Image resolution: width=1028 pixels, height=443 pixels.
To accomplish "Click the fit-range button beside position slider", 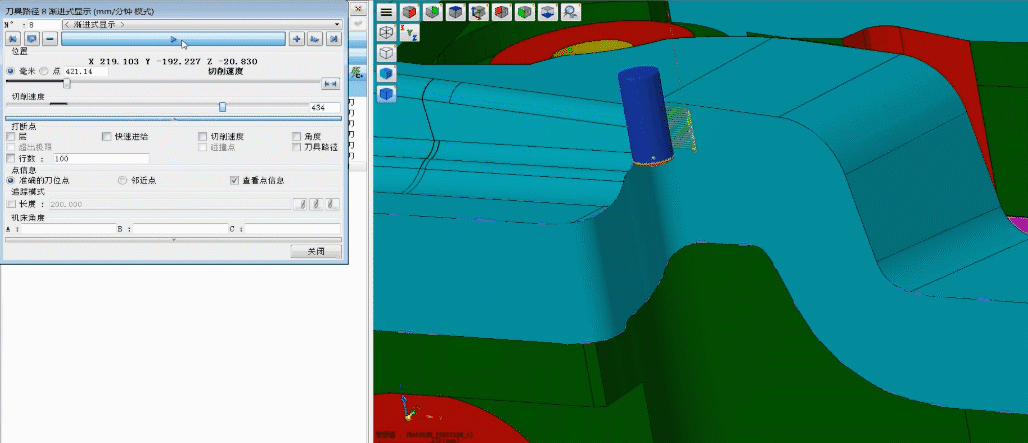I will [x=331, y=83].
